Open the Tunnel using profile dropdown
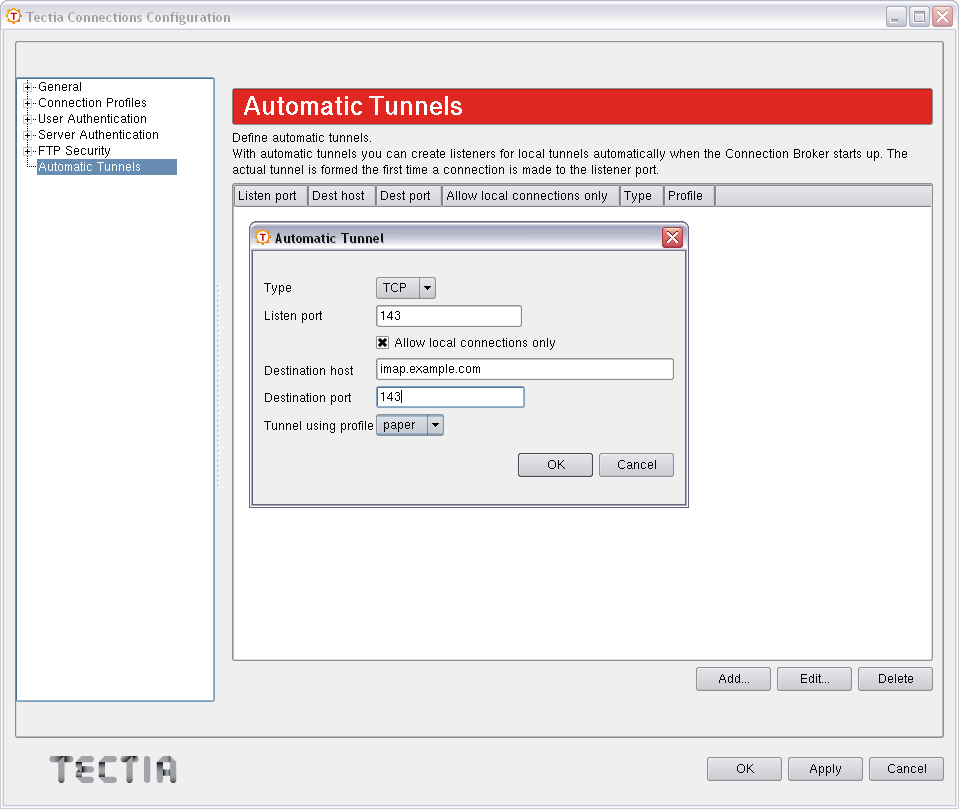This screenshot has width=959, height=809. coord(434,425)
